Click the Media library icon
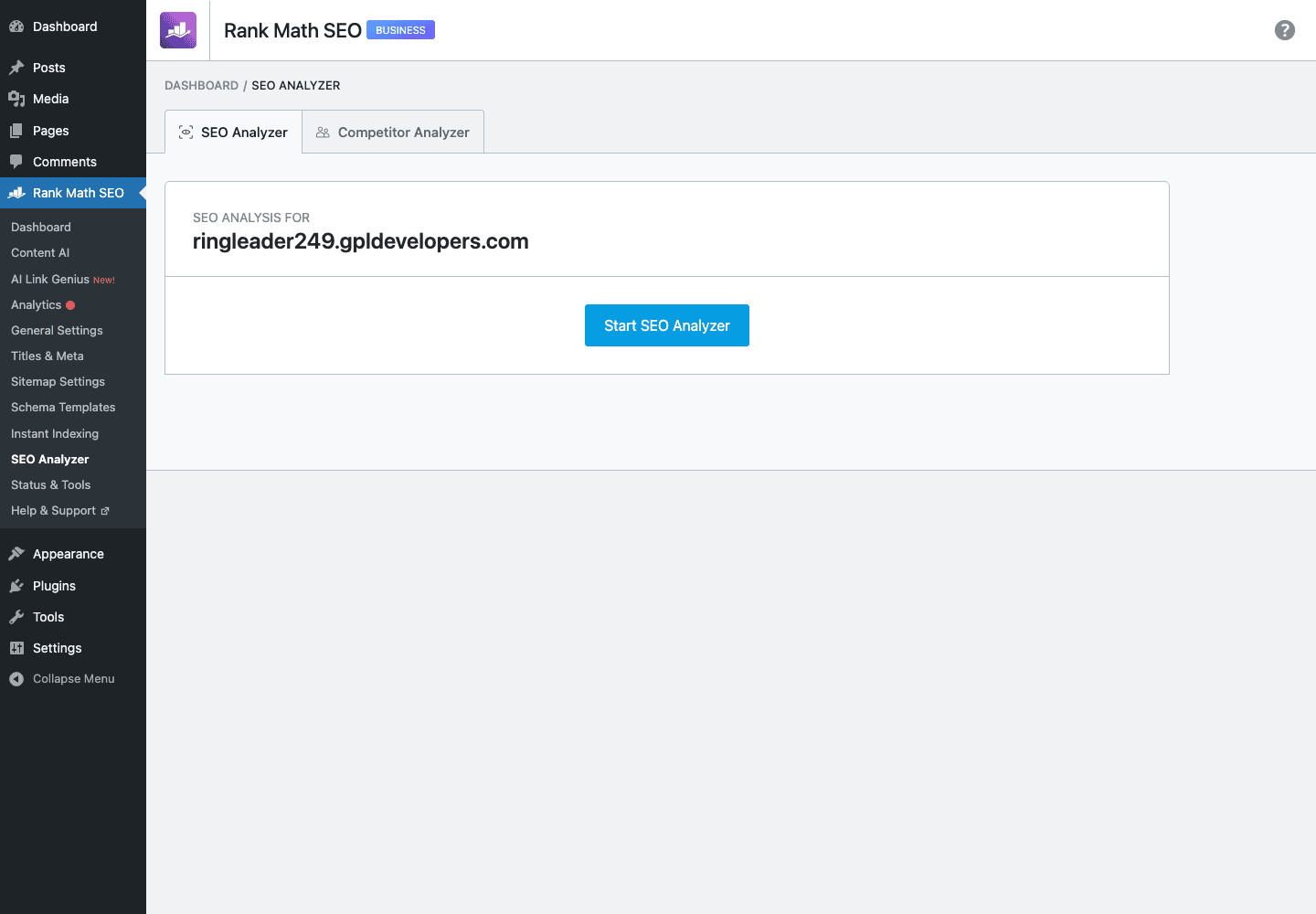Viewport: 1316px width, 914px height. pos(16,99)
